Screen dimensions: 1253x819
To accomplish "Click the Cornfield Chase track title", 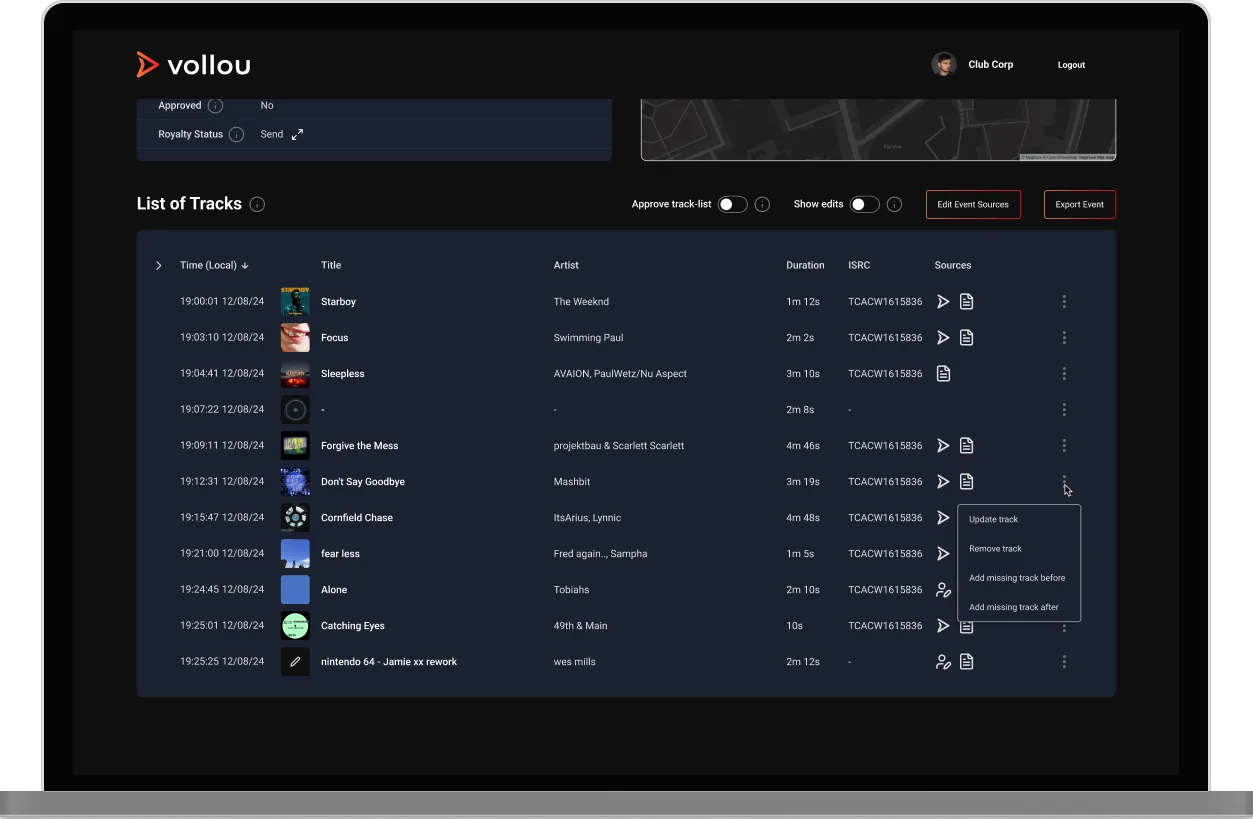I will (x=357, y=517).
